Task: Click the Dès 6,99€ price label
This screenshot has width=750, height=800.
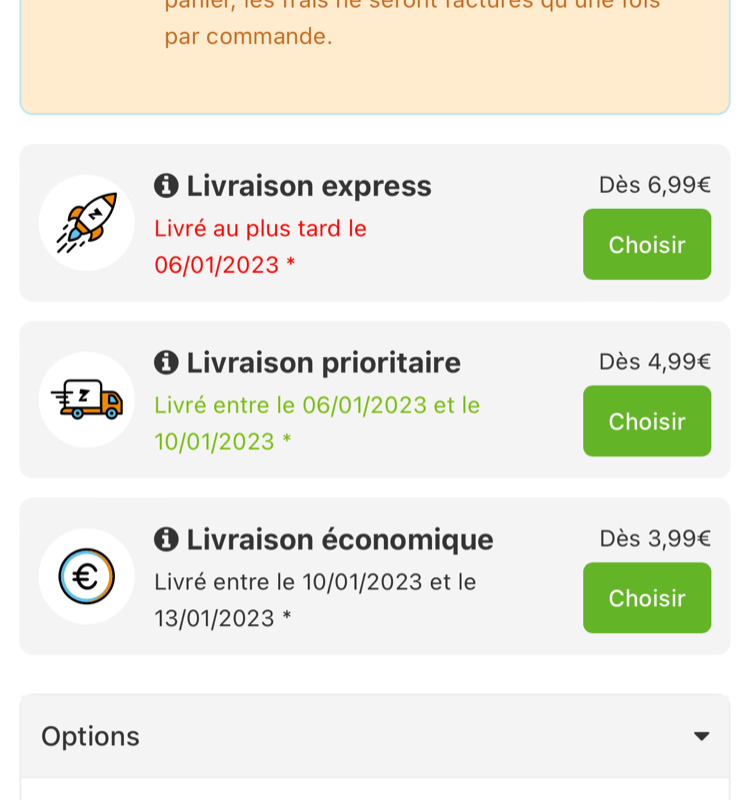Action: pyautogui.click(x=655, y=185)
